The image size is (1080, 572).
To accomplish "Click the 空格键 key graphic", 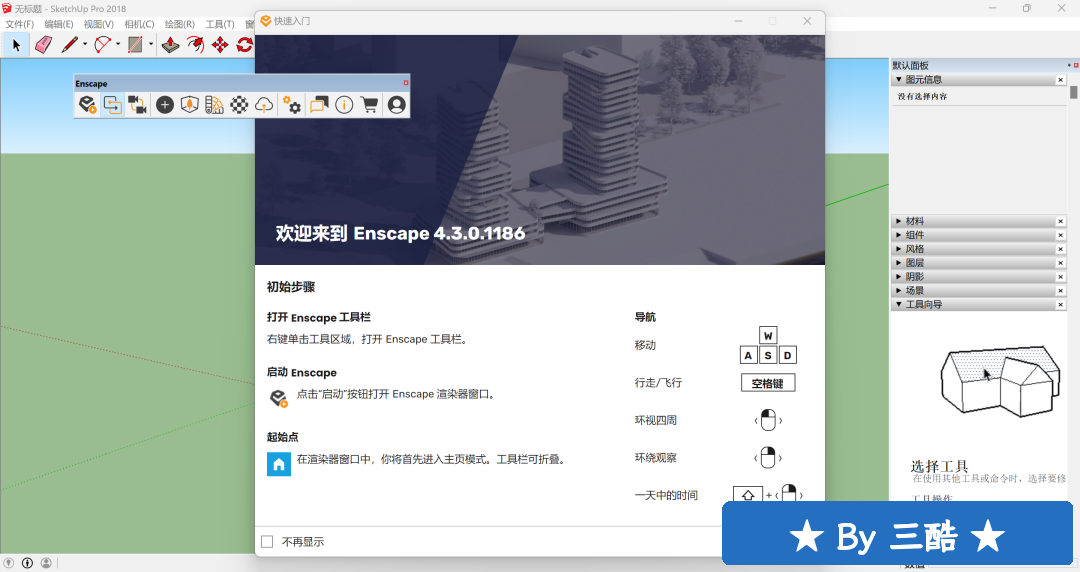I will point(768,383).
